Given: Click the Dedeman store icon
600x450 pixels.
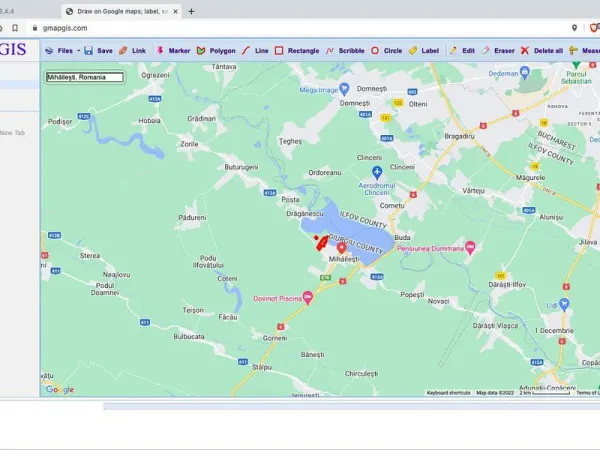Looking at the screenshot, I should tap(525, 72).
